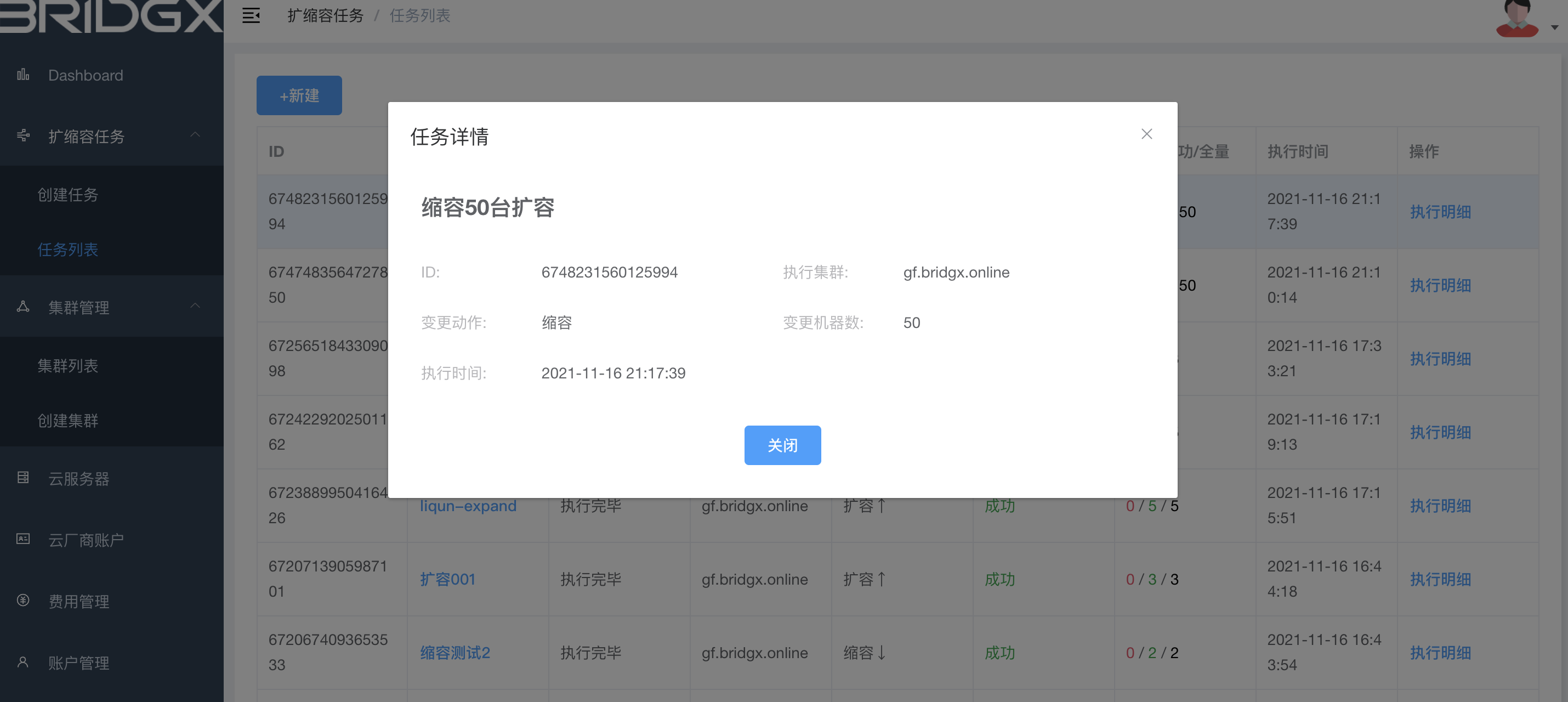Open 账户管理 via its person icon
1568x702 pixels.
[22, 663]
